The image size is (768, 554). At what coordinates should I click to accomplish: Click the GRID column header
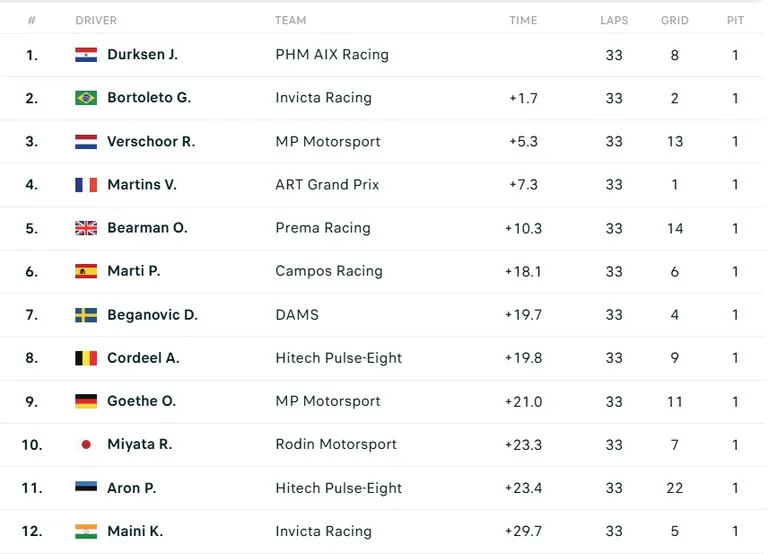pyautogui.click(x=674, y=20)
